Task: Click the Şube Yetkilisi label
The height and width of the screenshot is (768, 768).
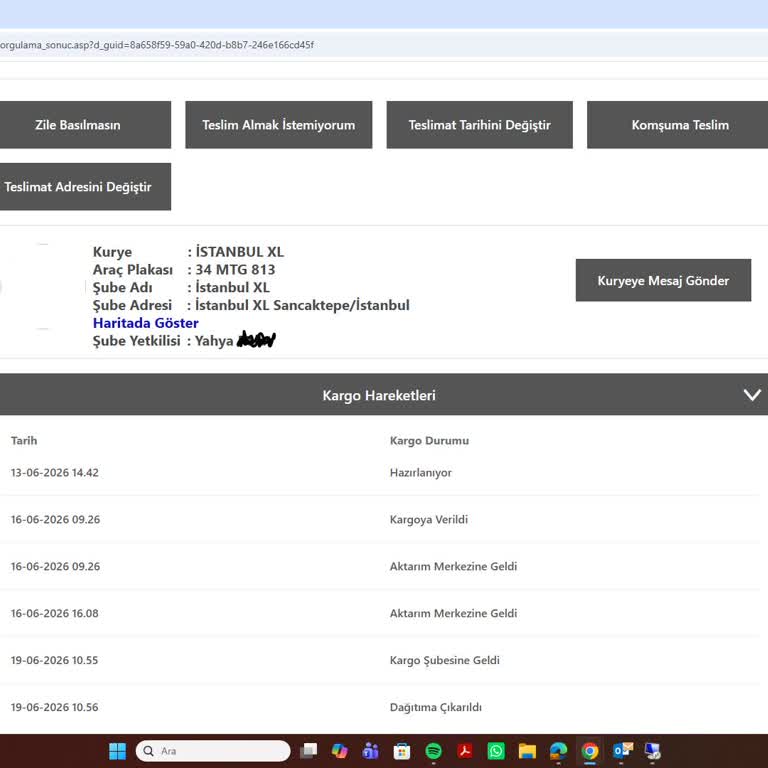Action: [x=136, y=340]
